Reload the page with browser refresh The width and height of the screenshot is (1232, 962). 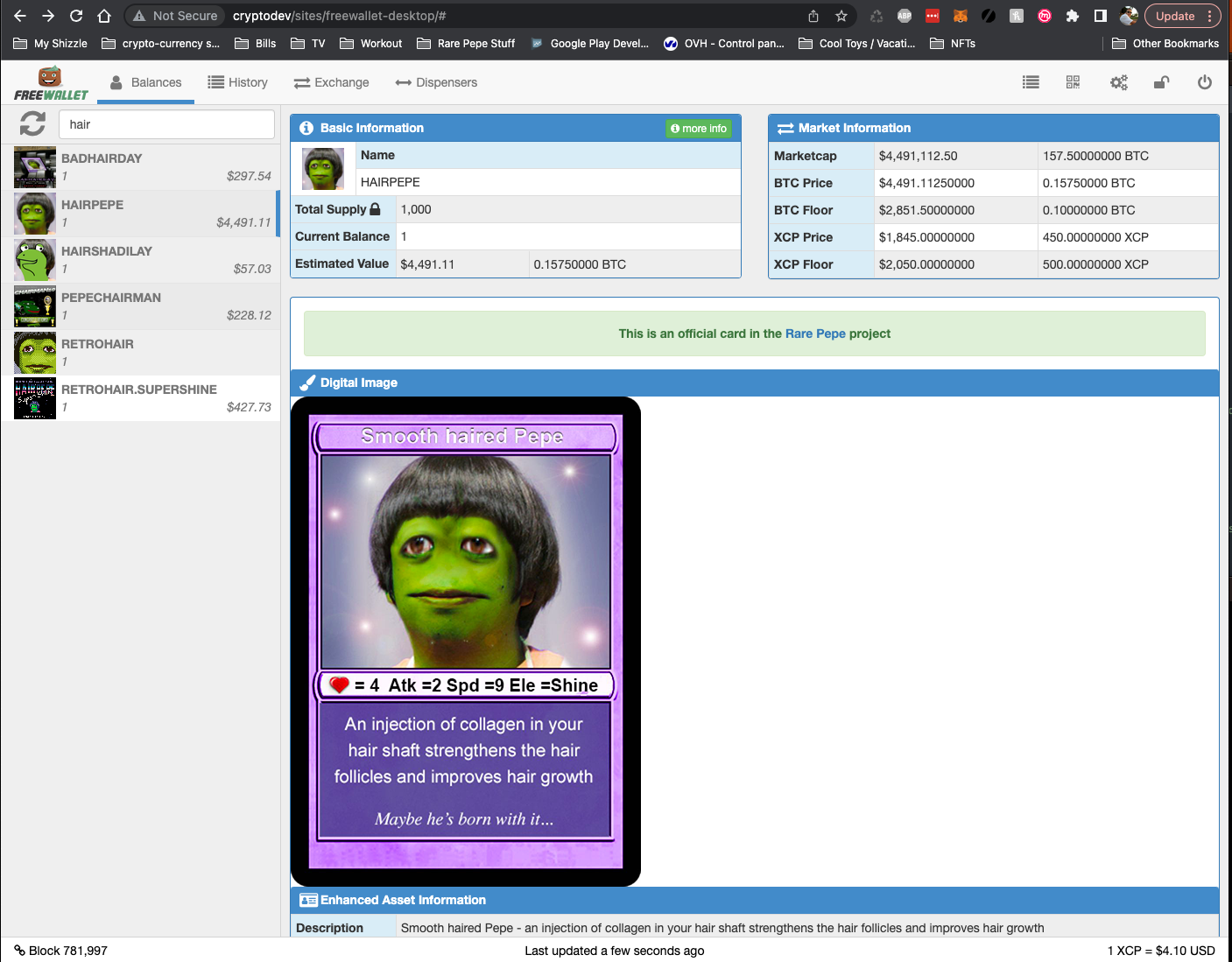point(76,16)
